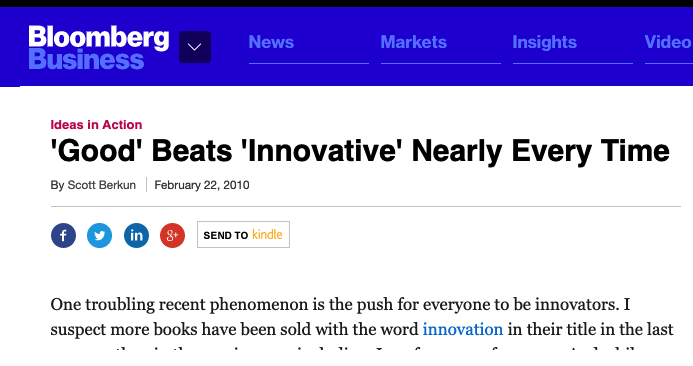Open the Video section in header
The width and height of the screenshot is (693, 366).
click(668, 42)
